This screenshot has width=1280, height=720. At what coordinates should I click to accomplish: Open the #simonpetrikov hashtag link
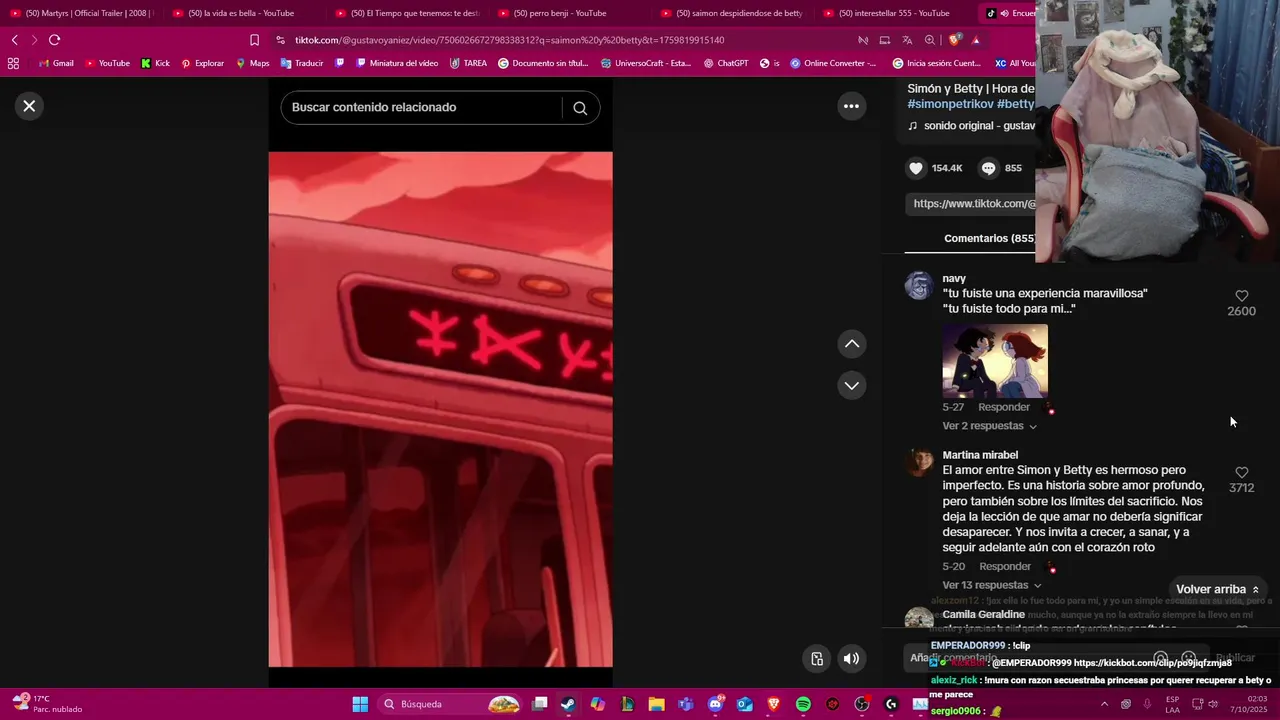click(x=950, y=104)
